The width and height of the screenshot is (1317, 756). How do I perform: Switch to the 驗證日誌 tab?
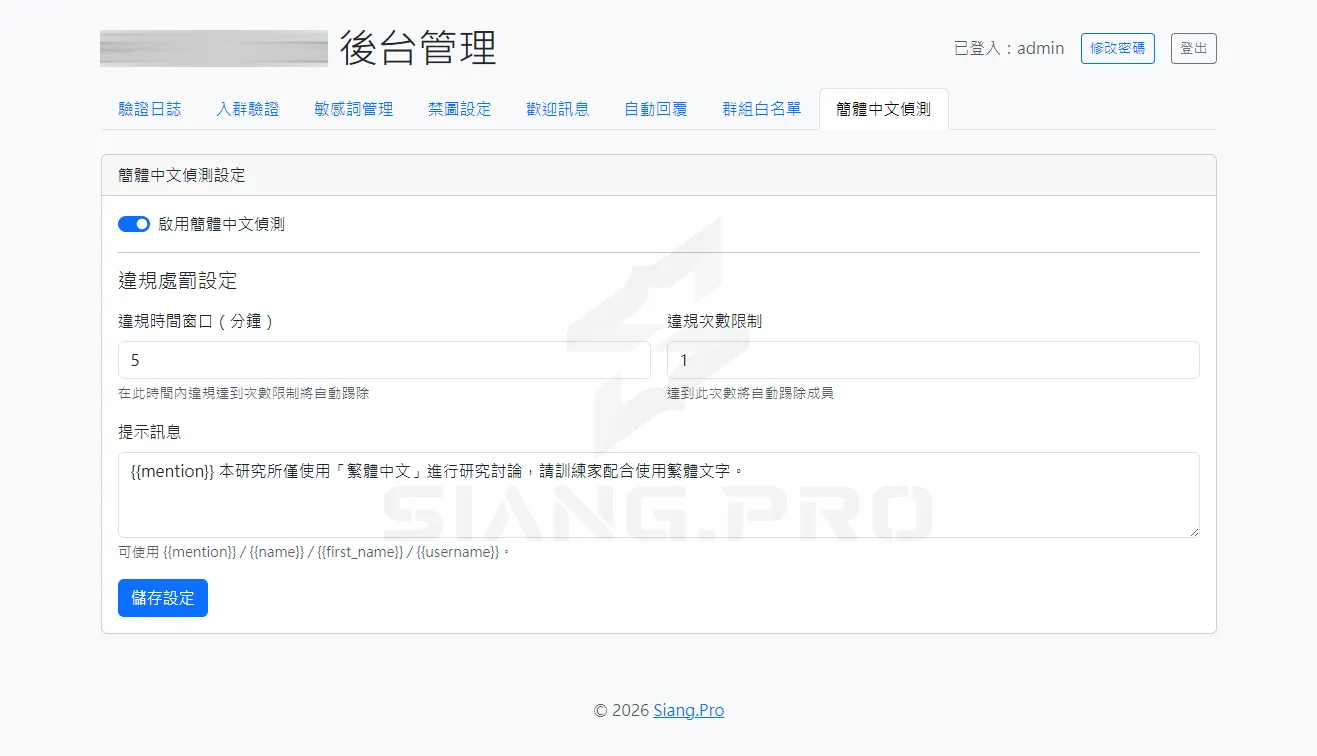pyautogui.click(x=149, y=110)
